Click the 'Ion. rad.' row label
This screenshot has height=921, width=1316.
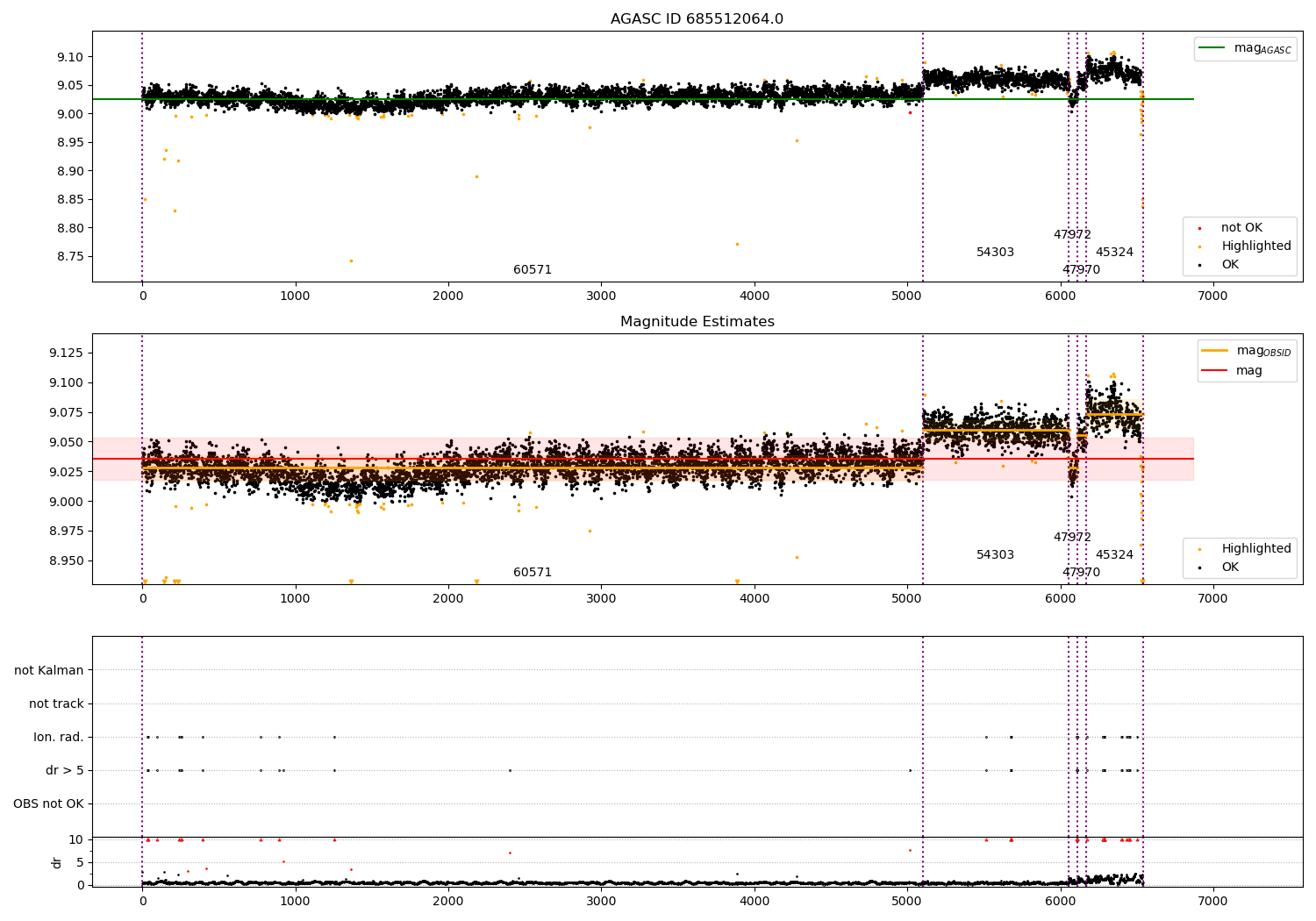pyautogui.click(x=59, y=738)
